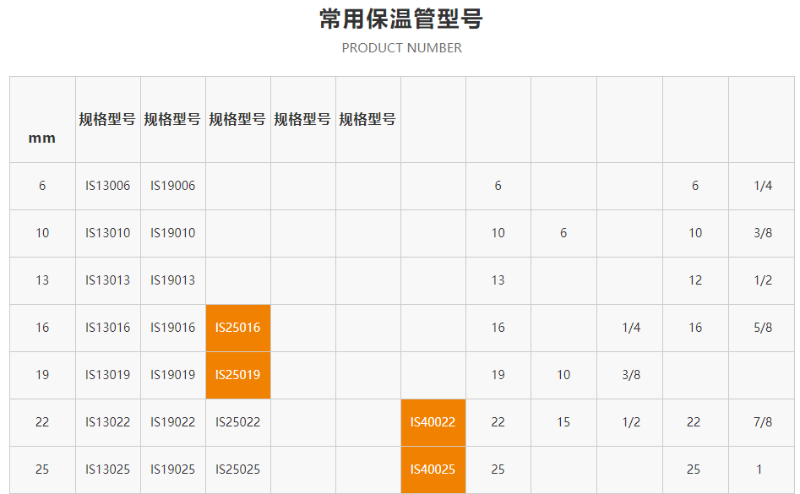Click the orange IS40022 cell
The height and width of the screenshot is (494, 800).
(432, 422)
